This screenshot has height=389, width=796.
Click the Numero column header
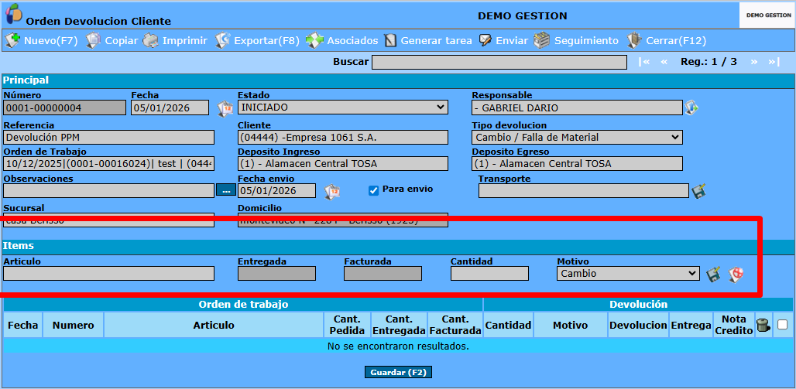(x=73, y=325)
